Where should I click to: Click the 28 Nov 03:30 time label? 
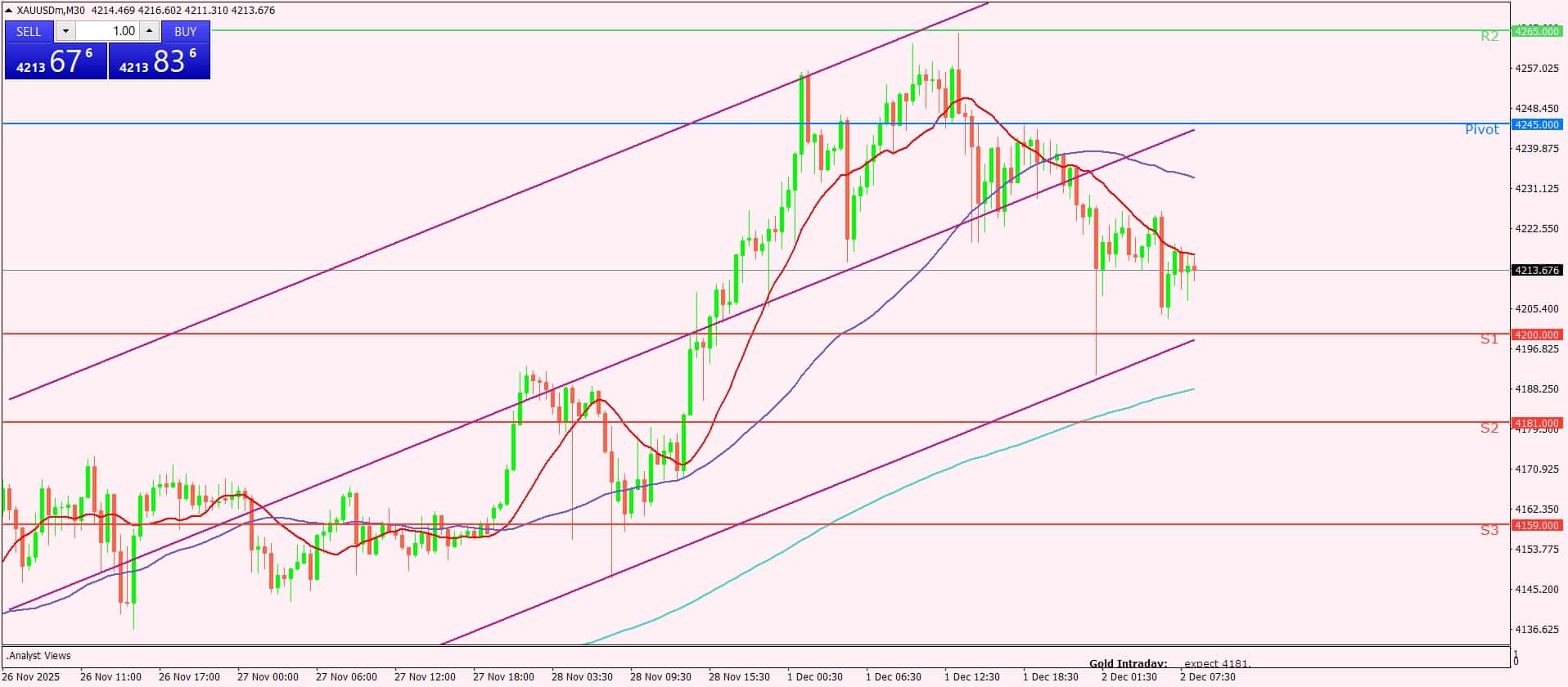[x=582, y=677]
